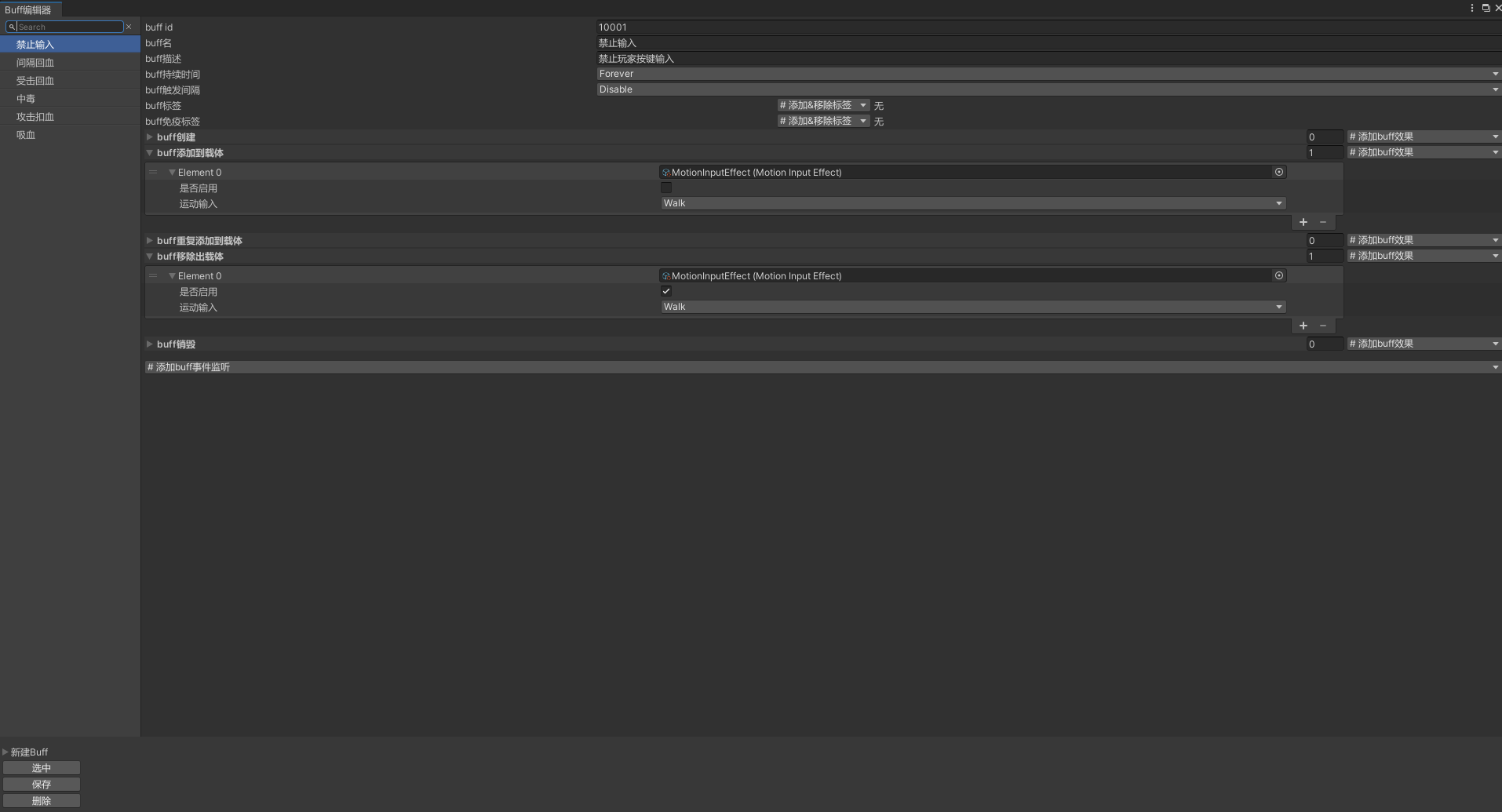Screen dimensions: 1502x812
Task: Expand the buff重复添加到载体 section
Action: [150, 241]
